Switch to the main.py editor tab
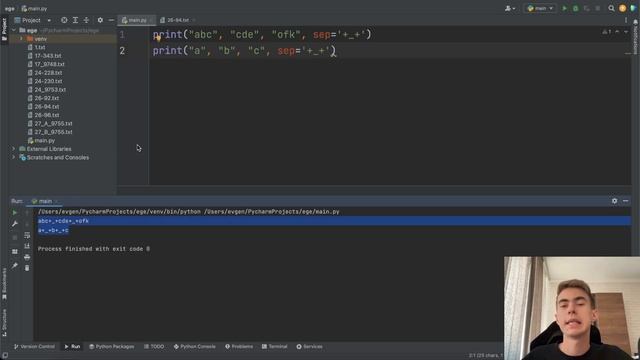 tap(136, 20)
